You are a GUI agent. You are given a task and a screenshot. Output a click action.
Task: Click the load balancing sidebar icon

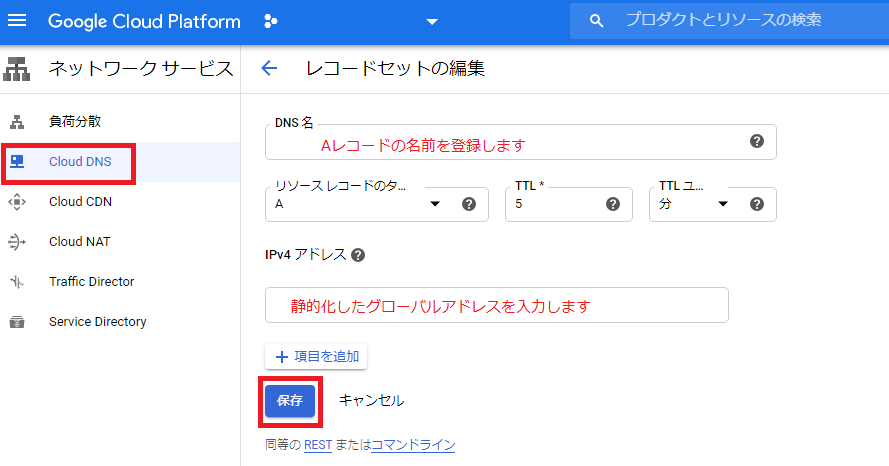[17, 121]
